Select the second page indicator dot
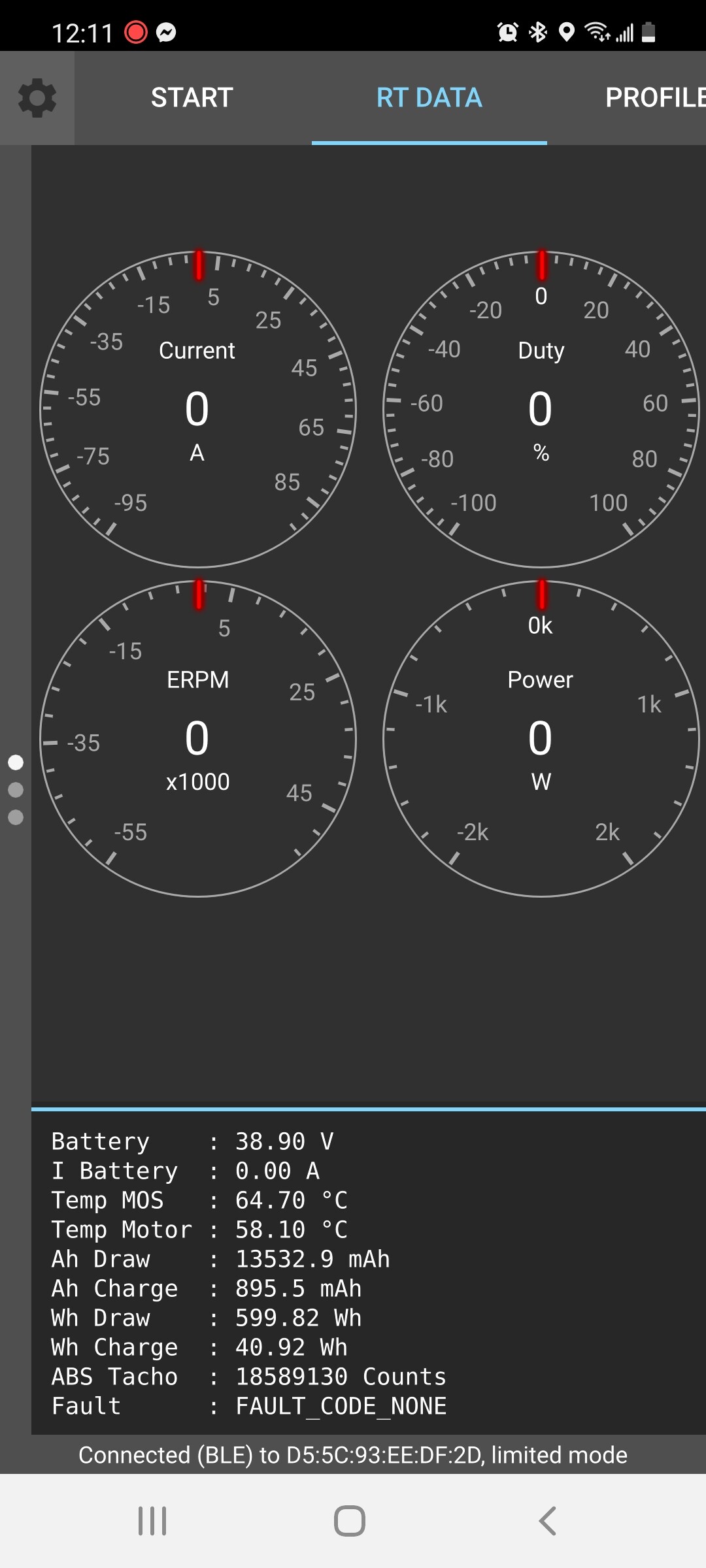This screenshot has height=1568, width=706. coord(16,790)
